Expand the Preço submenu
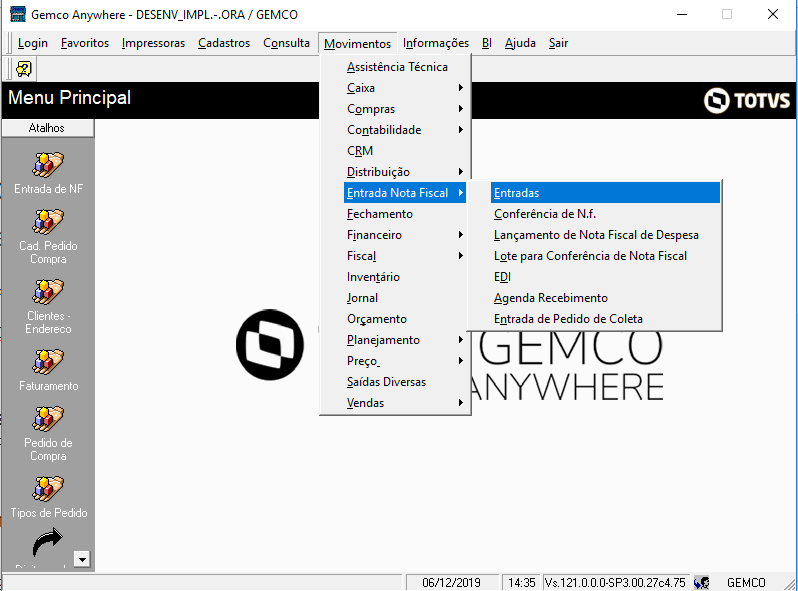 coord(405,360)
